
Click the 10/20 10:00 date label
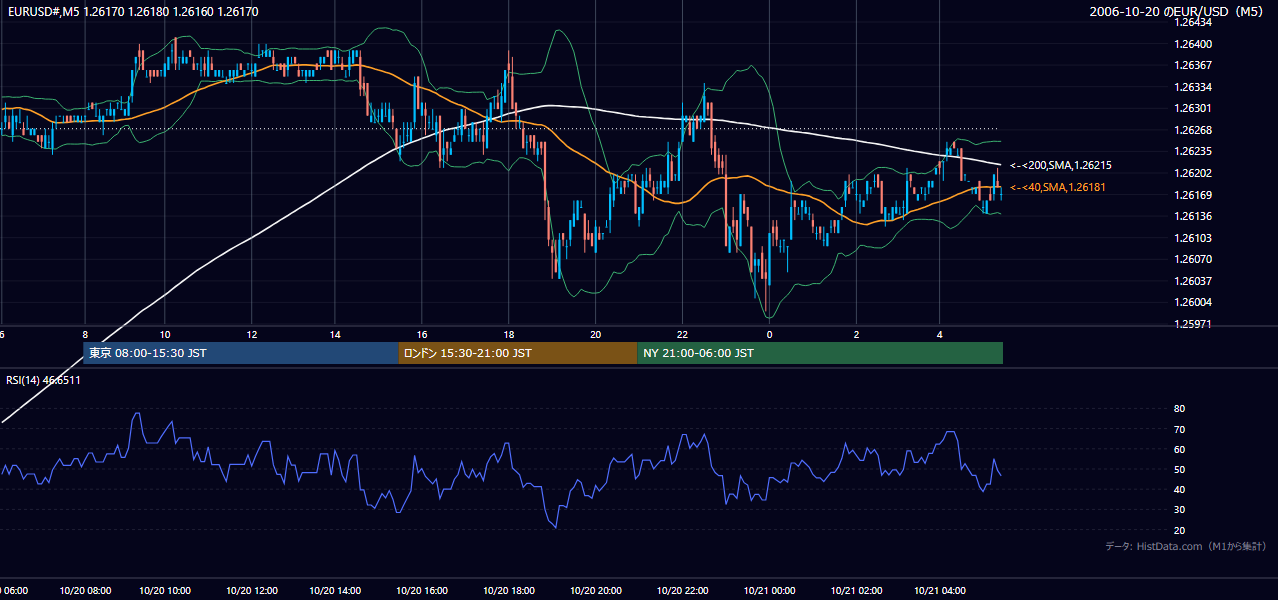click(x=165, y=591)
